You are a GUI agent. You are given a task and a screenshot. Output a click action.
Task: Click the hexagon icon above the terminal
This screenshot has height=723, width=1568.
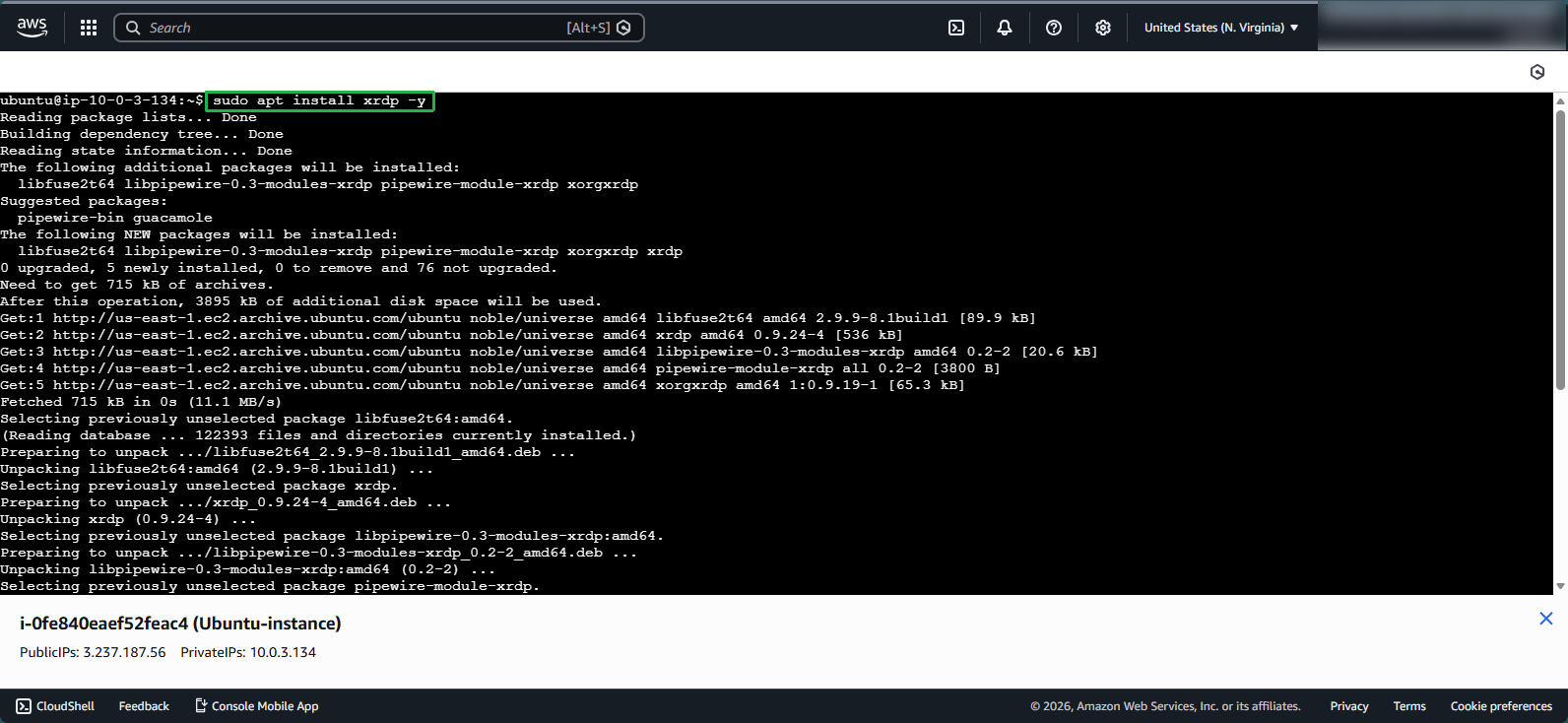[x=1537, y=72]
